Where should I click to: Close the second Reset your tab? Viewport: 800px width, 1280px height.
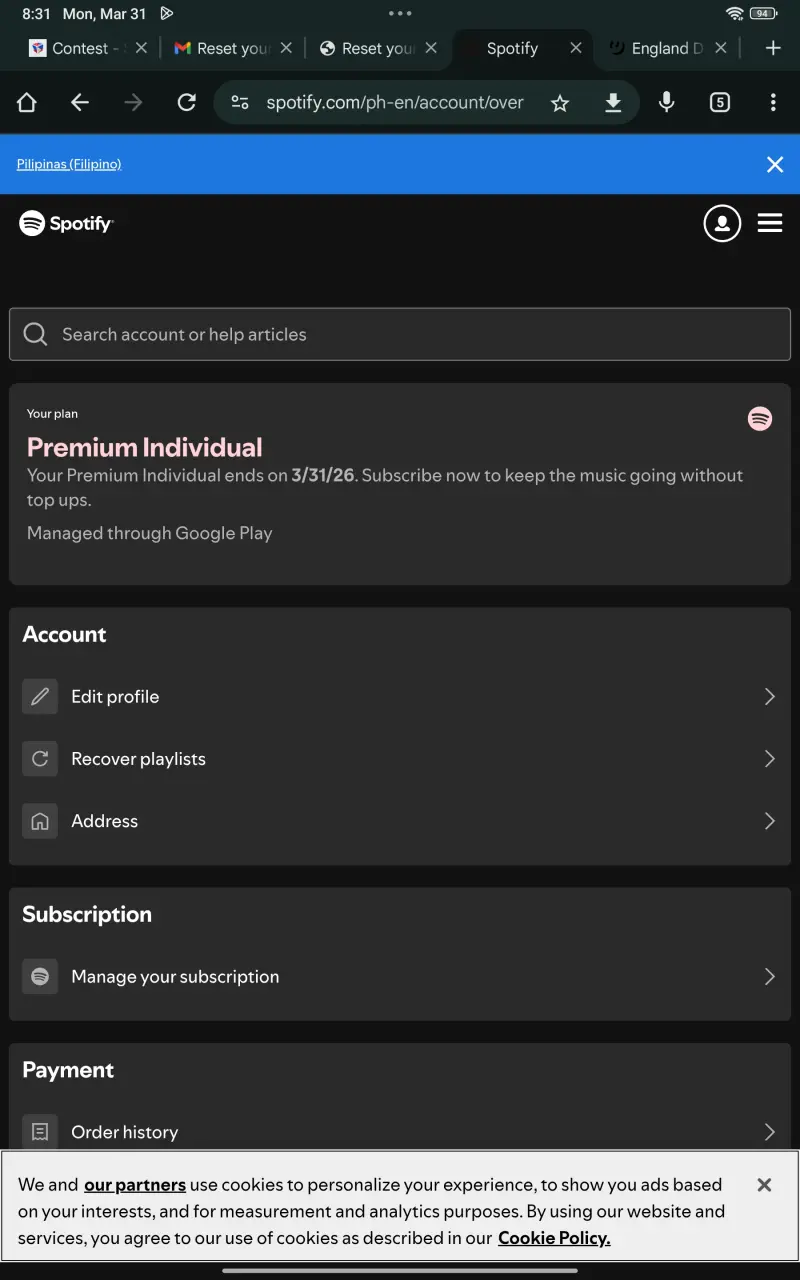click(431, 48)
